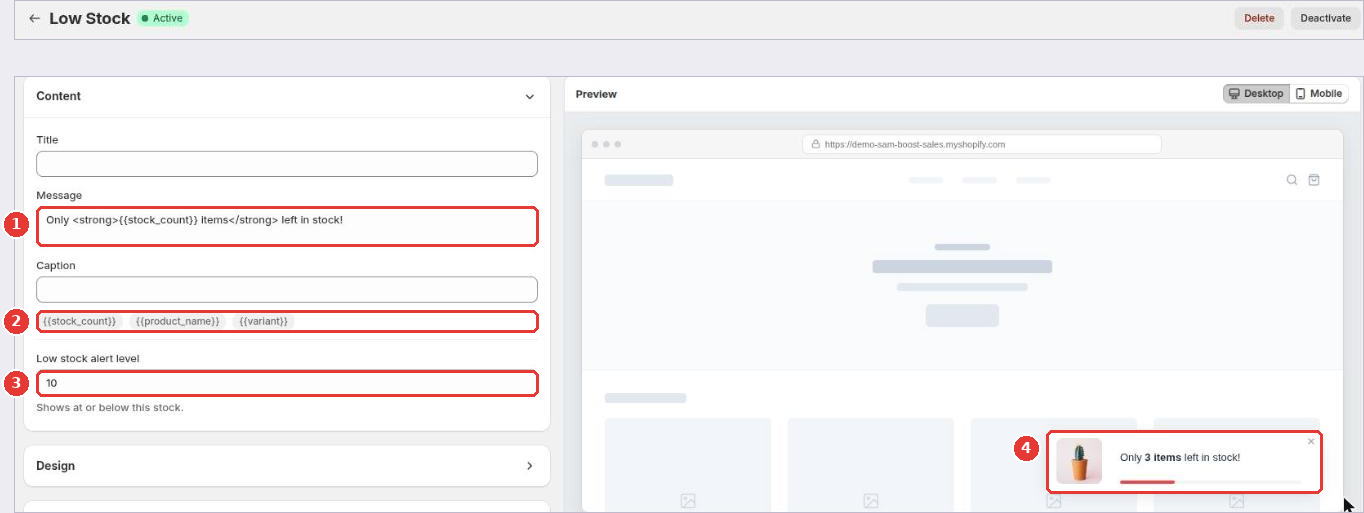Screen dimensions: 1364x513
Task: Click the Message text area
Action: tap(287, 226)
